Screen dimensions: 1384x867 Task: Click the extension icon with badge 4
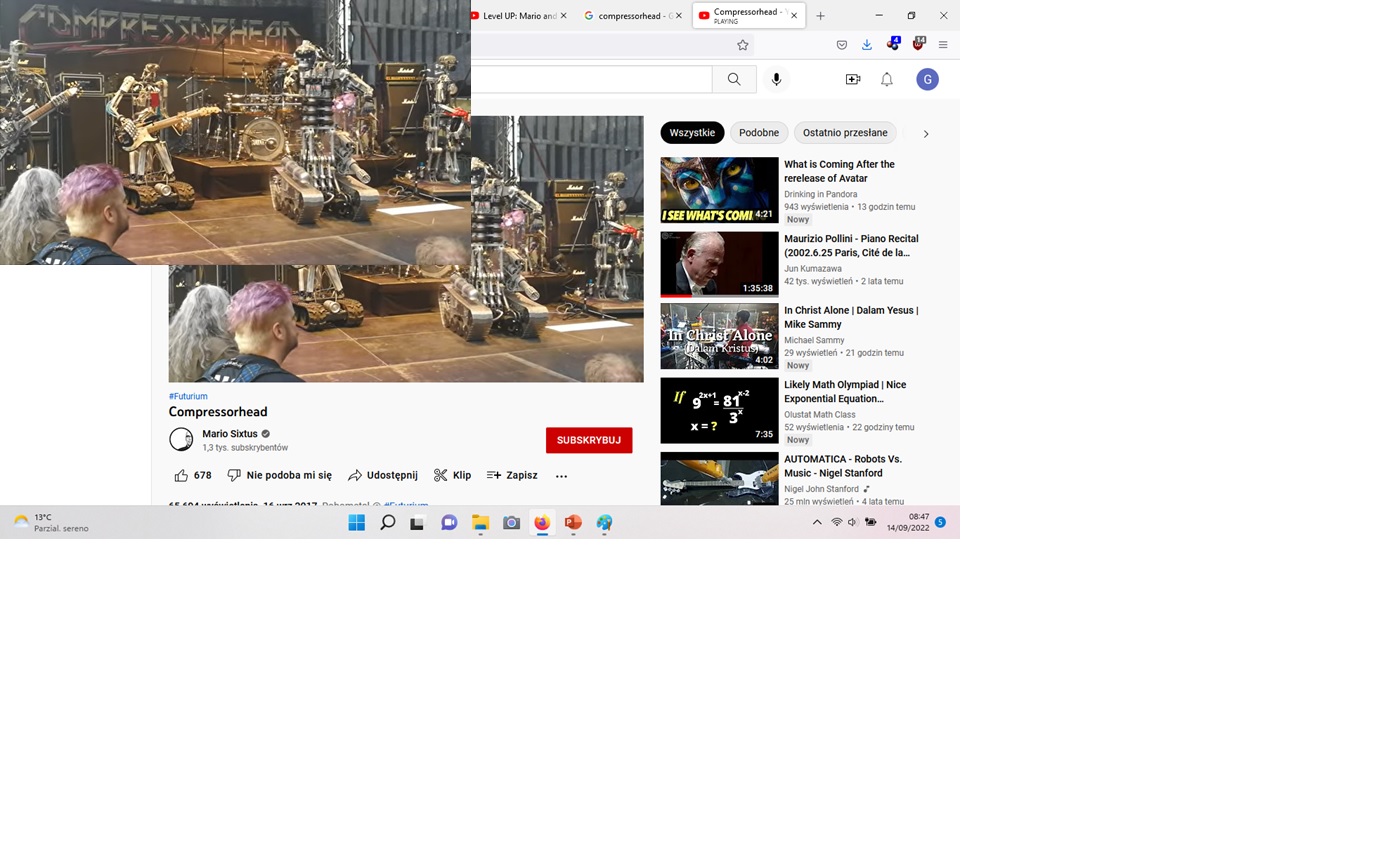tap(892, 44)
